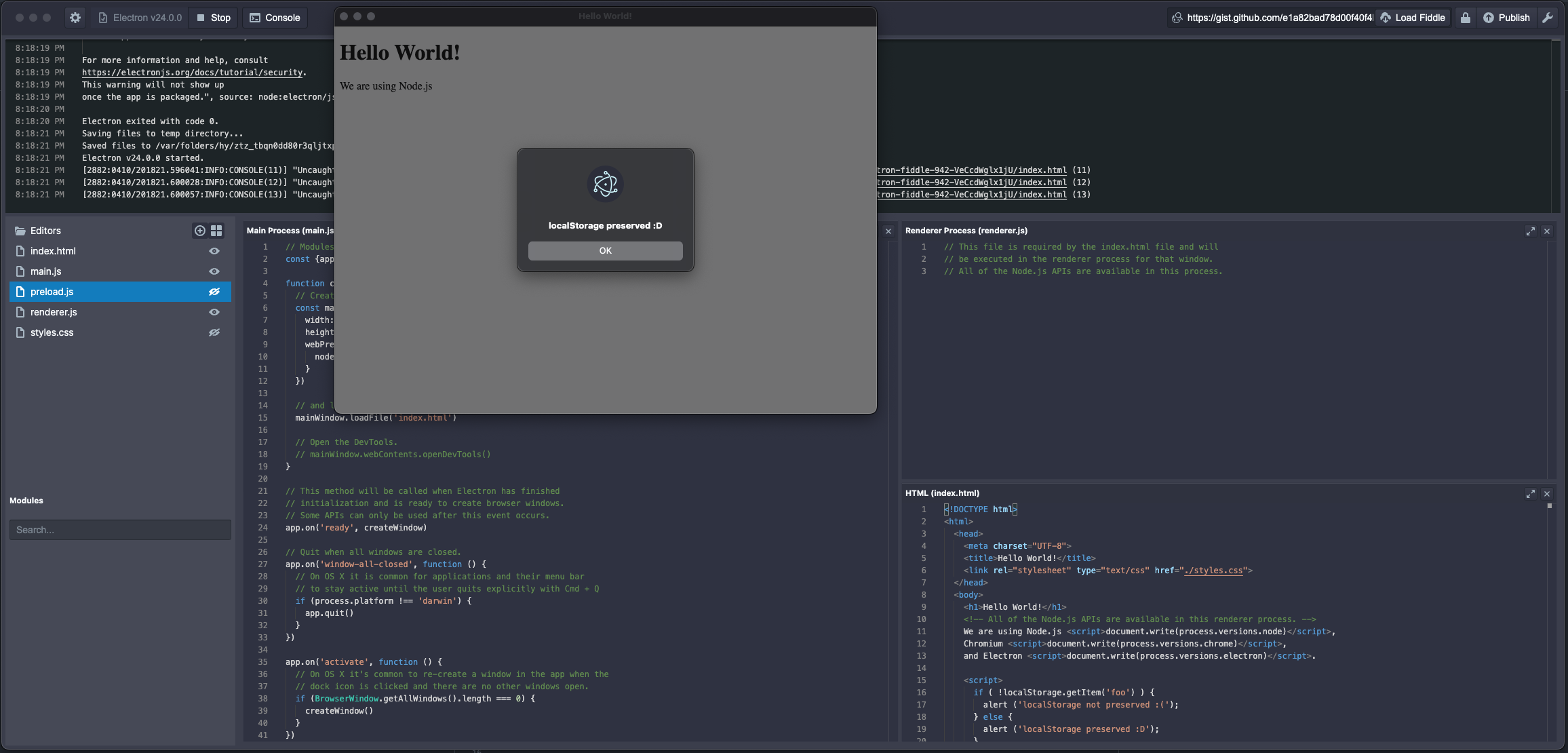
Task: Click the Modules search field
Action: pos(119,530)
